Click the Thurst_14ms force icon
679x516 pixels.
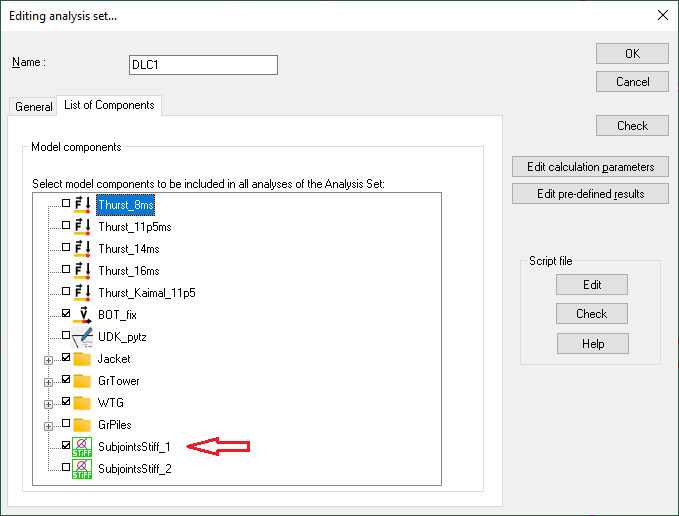pyautogui.click(x=83, y=248)
